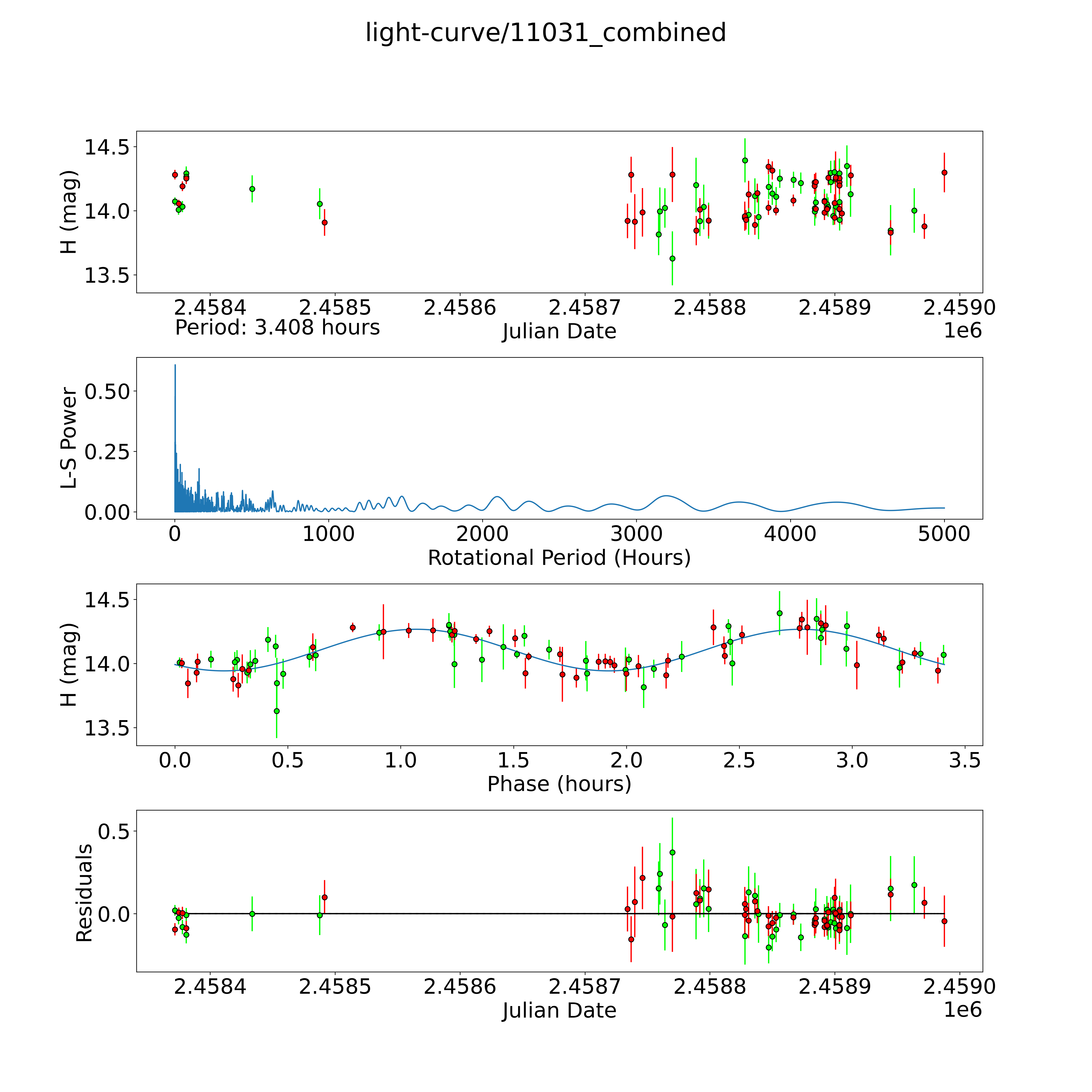The width and height of the screenshot is (1092, 1092).
Task: Click the isolated green point near 2.45843 in top plot
Action: [252, 189]
